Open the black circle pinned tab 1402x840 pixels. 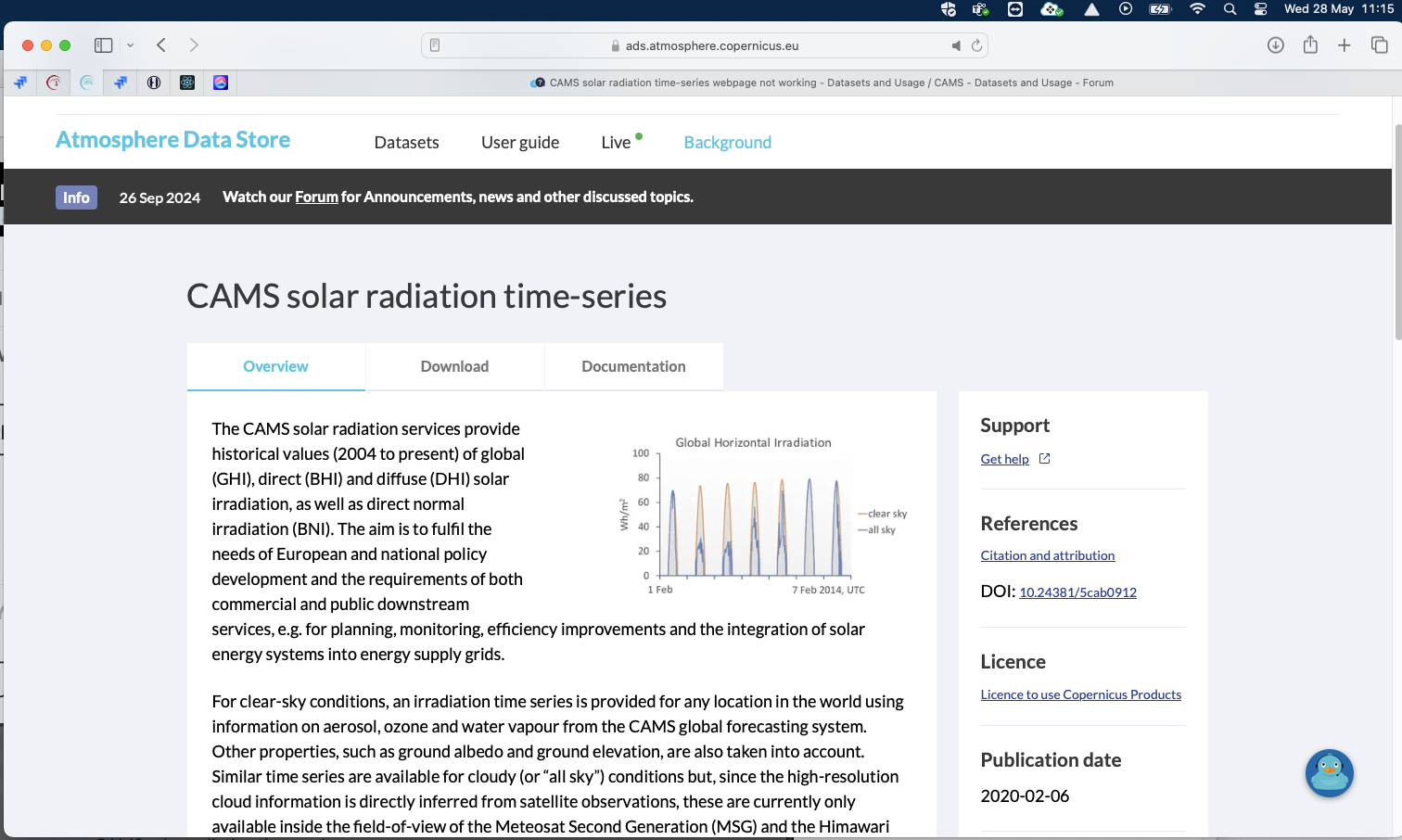[154, 83]
